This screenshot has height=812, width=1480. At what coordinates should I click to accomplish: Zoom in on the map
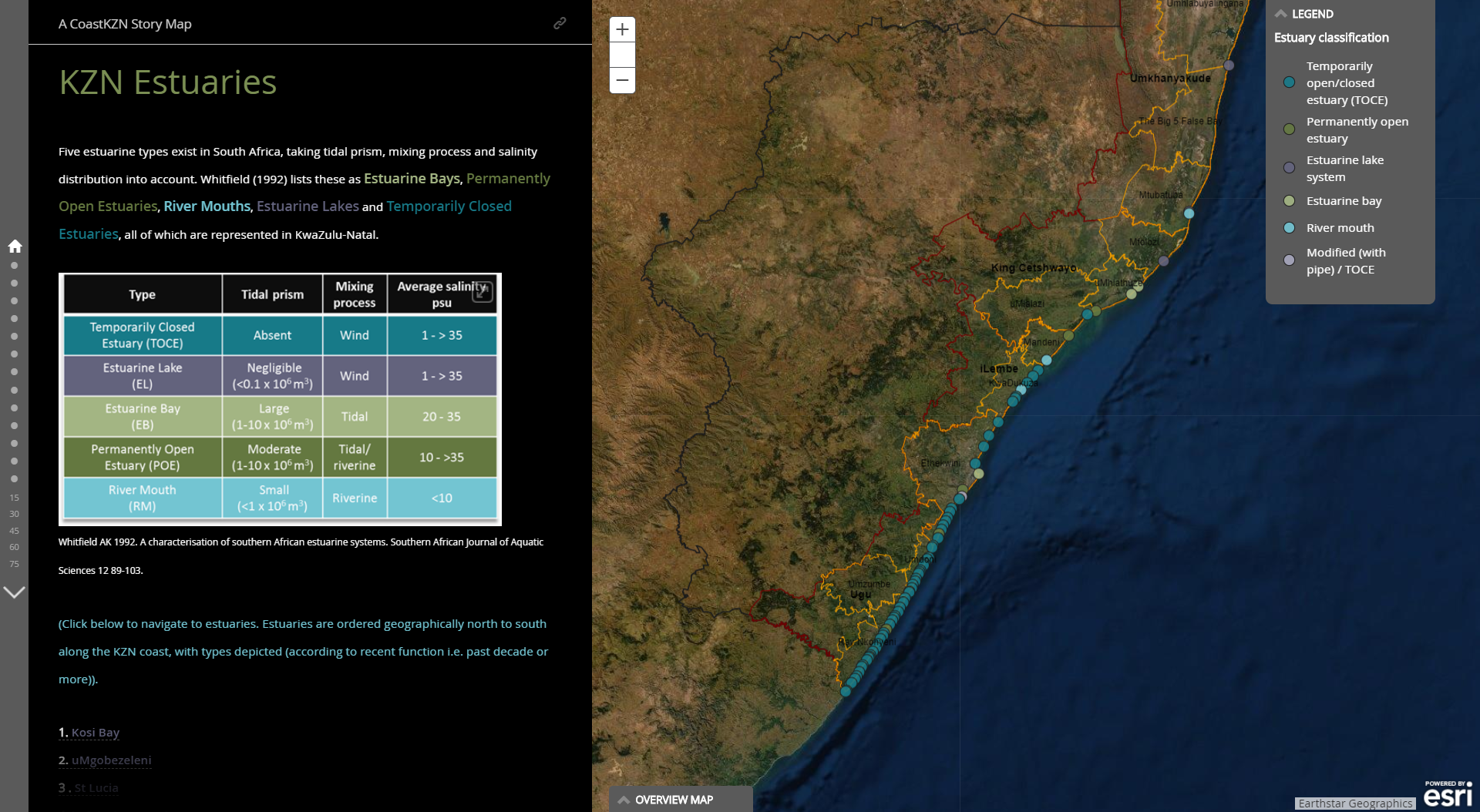click(x=622, y=30)
